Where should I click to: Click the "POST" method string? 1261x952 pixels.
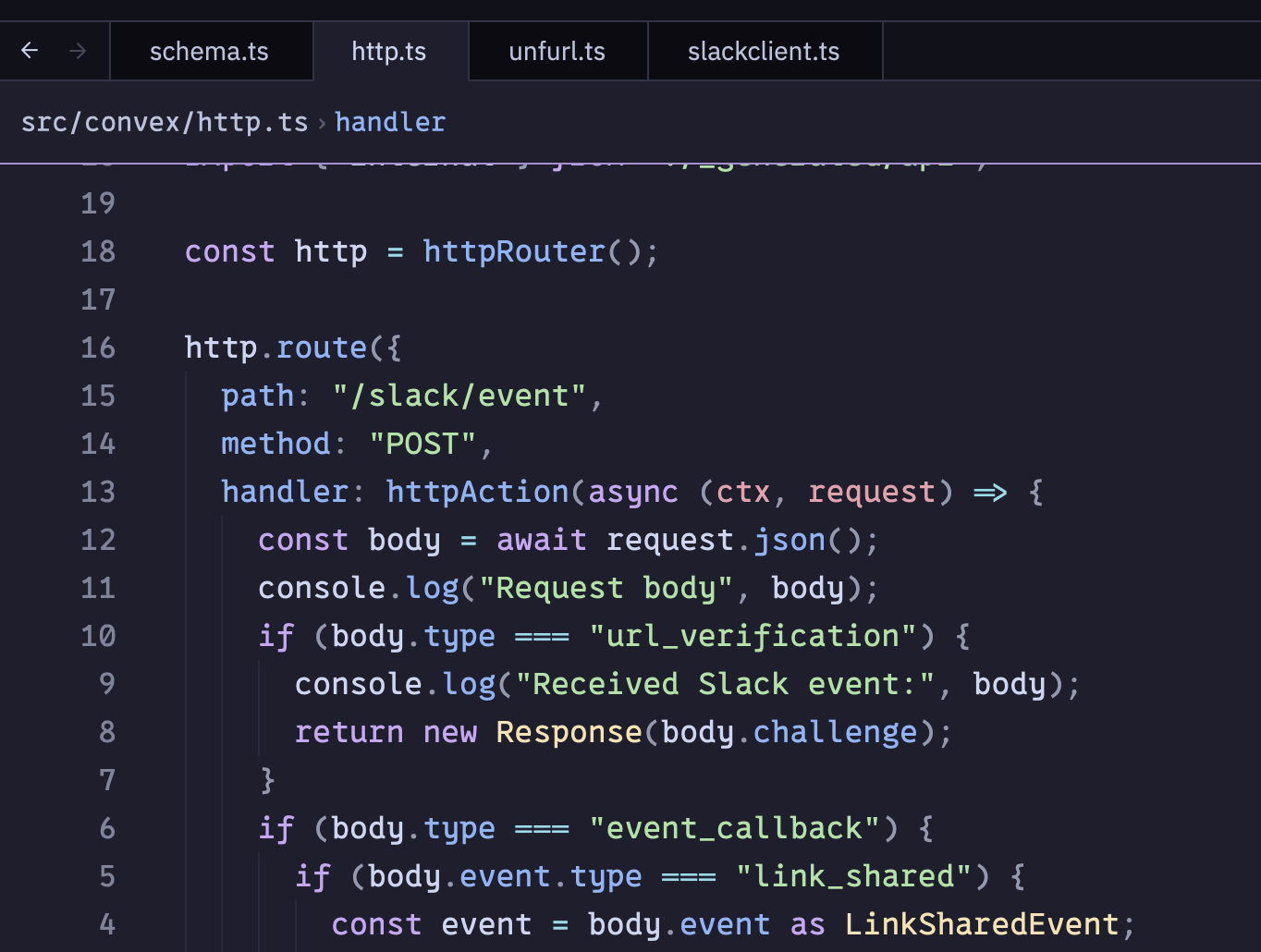coord(422,444)
